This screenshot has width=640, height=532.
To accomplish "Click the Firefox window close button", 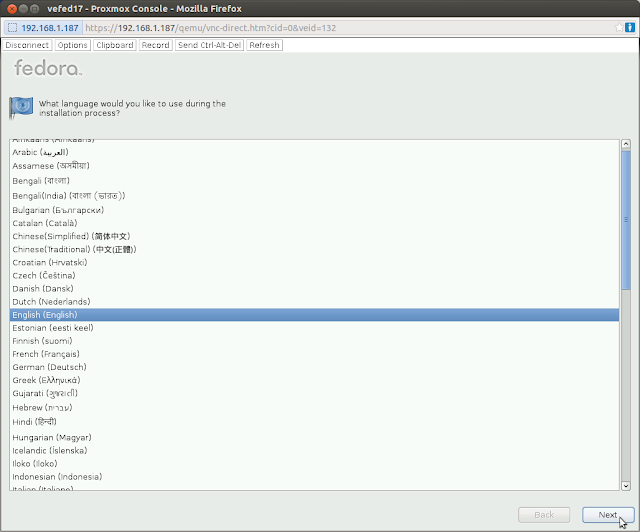I will coord(12,8).
